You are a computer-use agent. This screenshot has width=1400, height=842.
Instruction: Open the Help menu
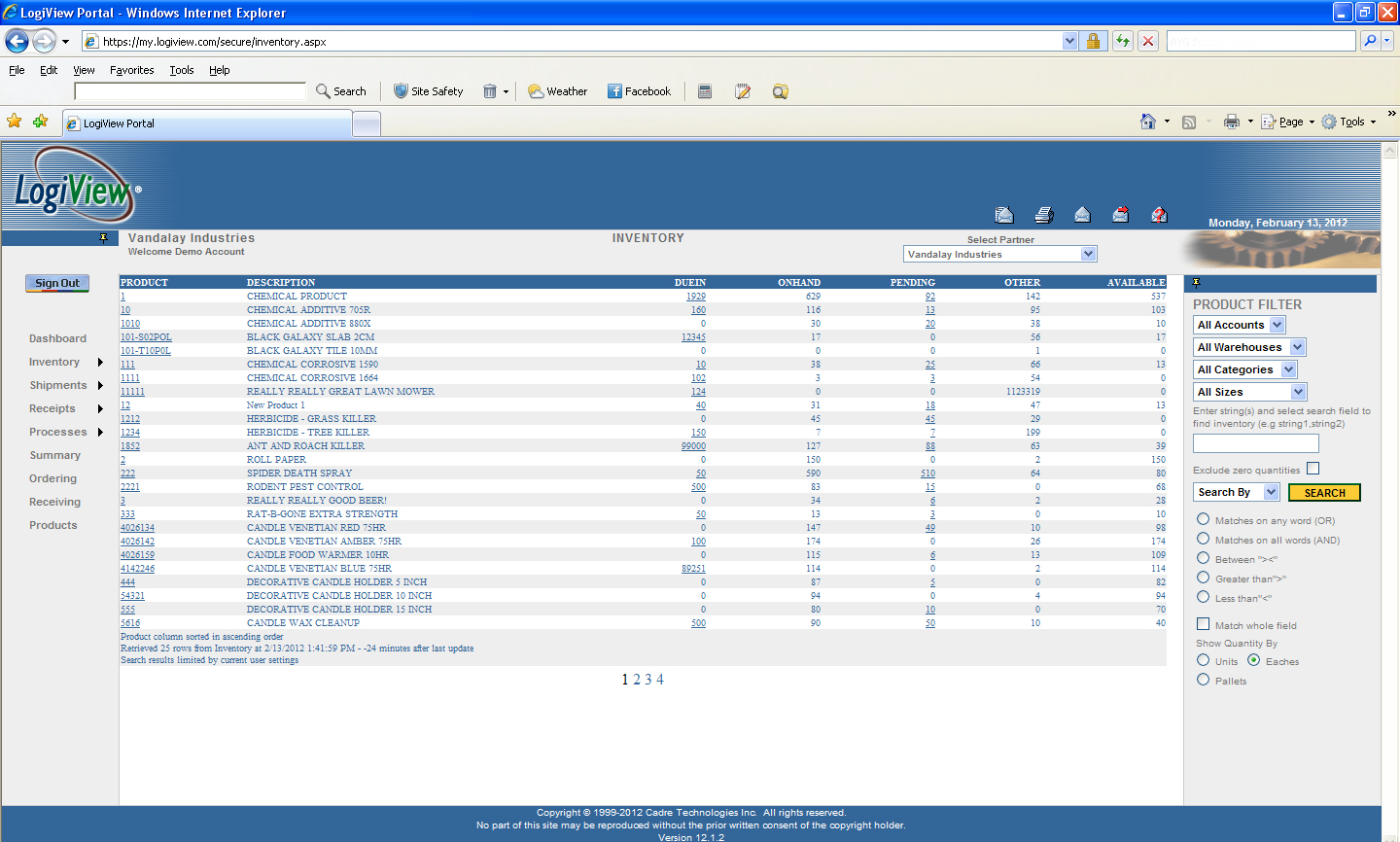coord(220,70)
